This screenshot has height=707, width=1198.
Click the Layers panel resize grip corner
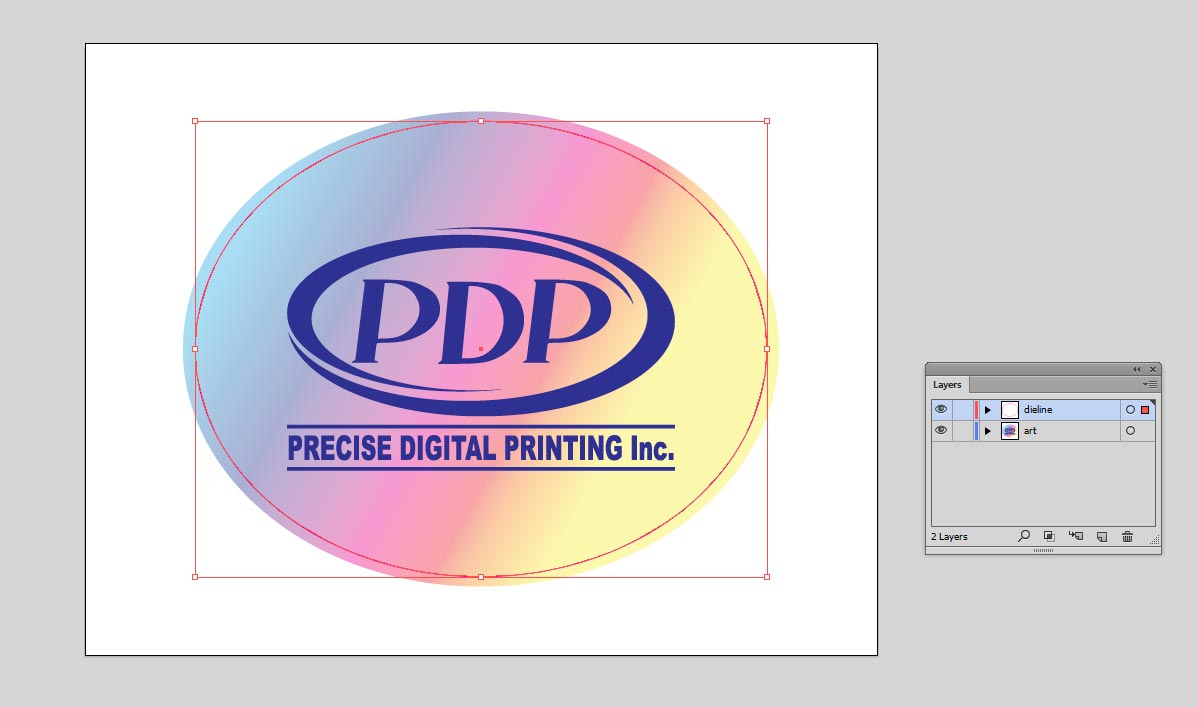1154,540
